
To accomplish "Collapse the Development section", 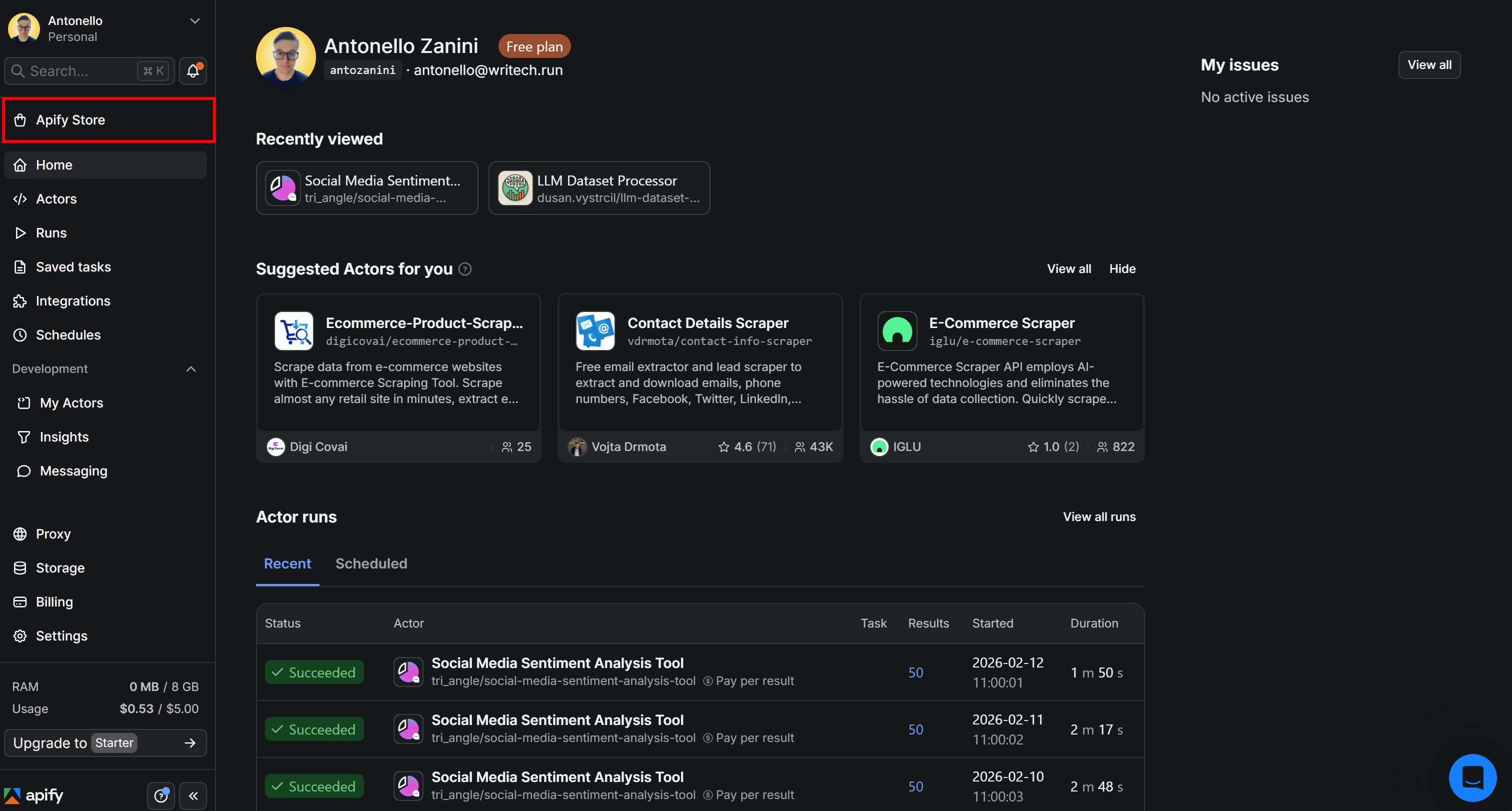I will [190, 368].
